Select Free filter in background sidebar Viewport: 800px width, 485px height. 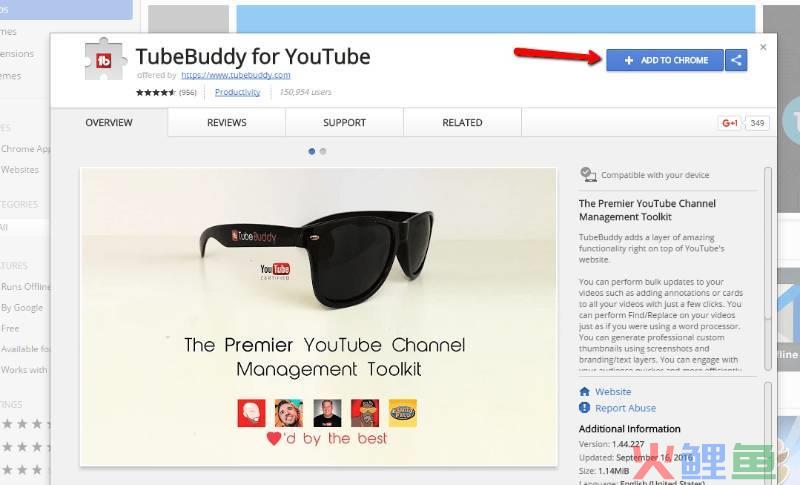coord(10,328)
